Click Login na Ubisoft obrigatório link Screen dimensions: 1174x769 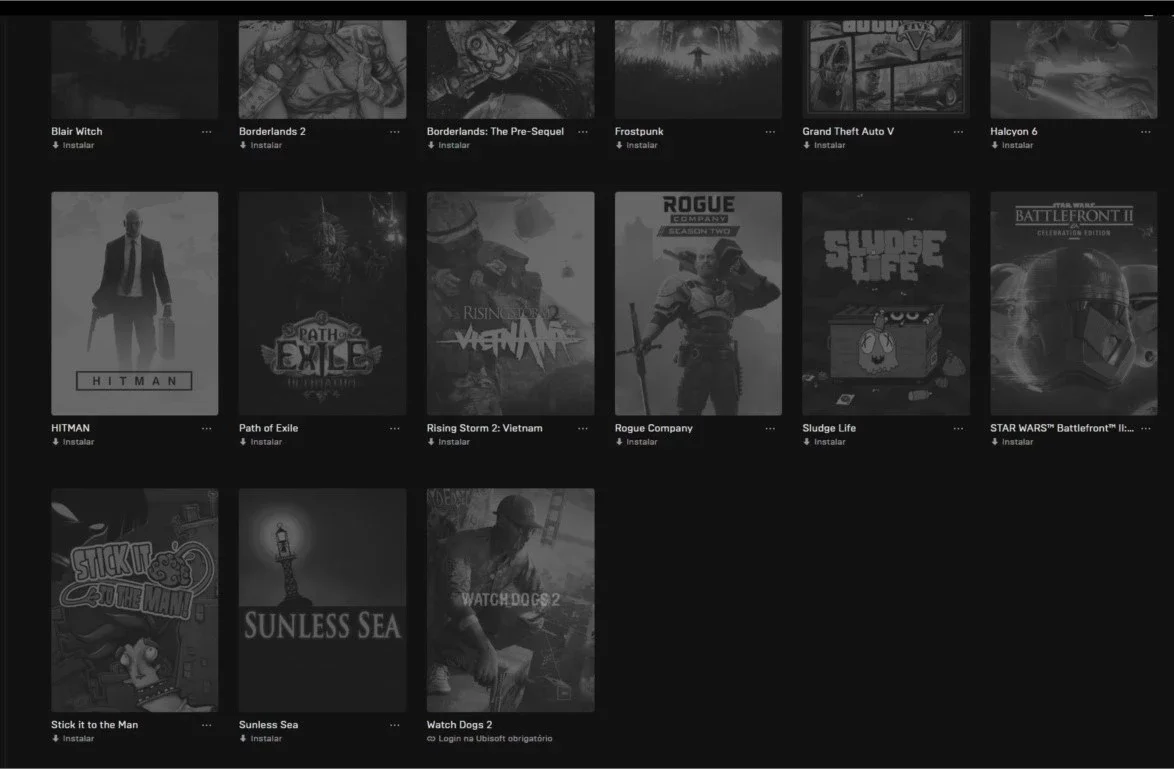point(490,738)
